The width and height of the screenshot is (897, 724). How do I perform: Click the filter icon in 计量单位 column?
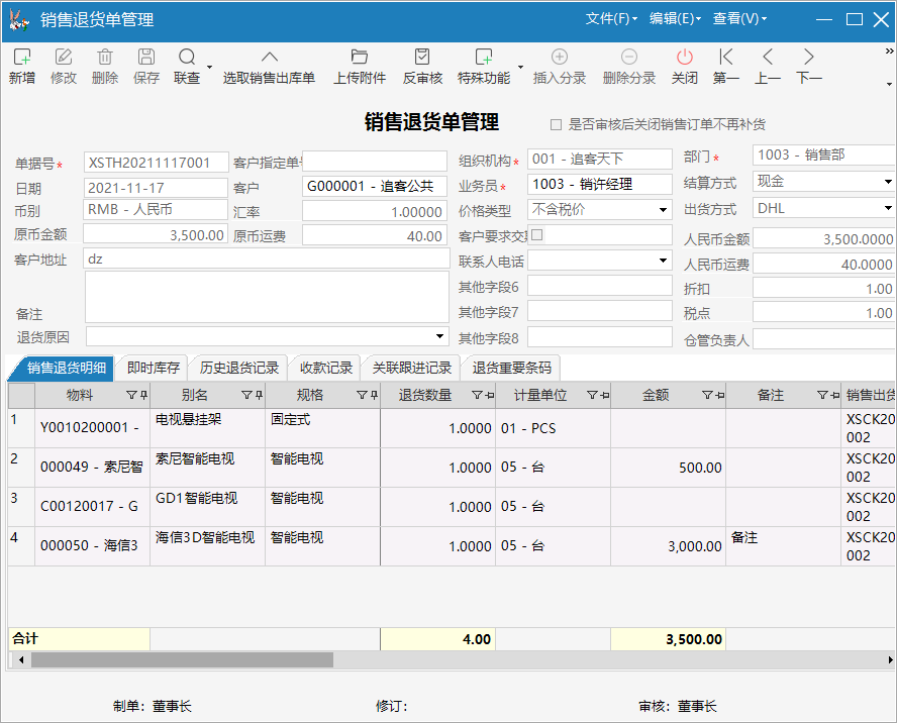tap(592, 395)
